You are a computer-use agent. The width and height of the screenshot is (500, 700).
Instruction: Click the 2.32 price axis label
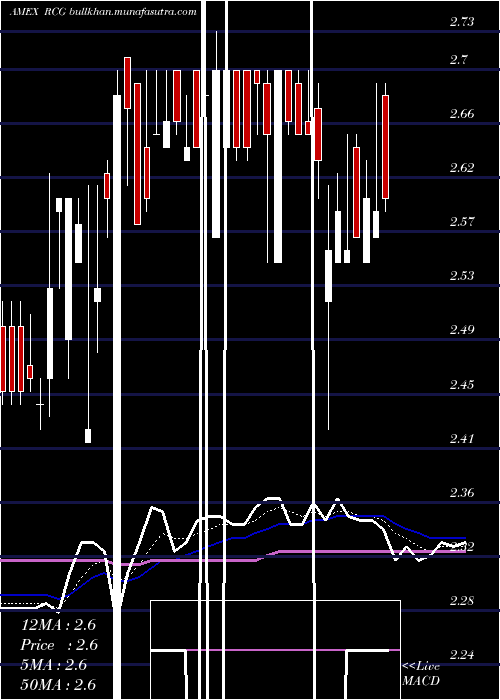[462, 546]
